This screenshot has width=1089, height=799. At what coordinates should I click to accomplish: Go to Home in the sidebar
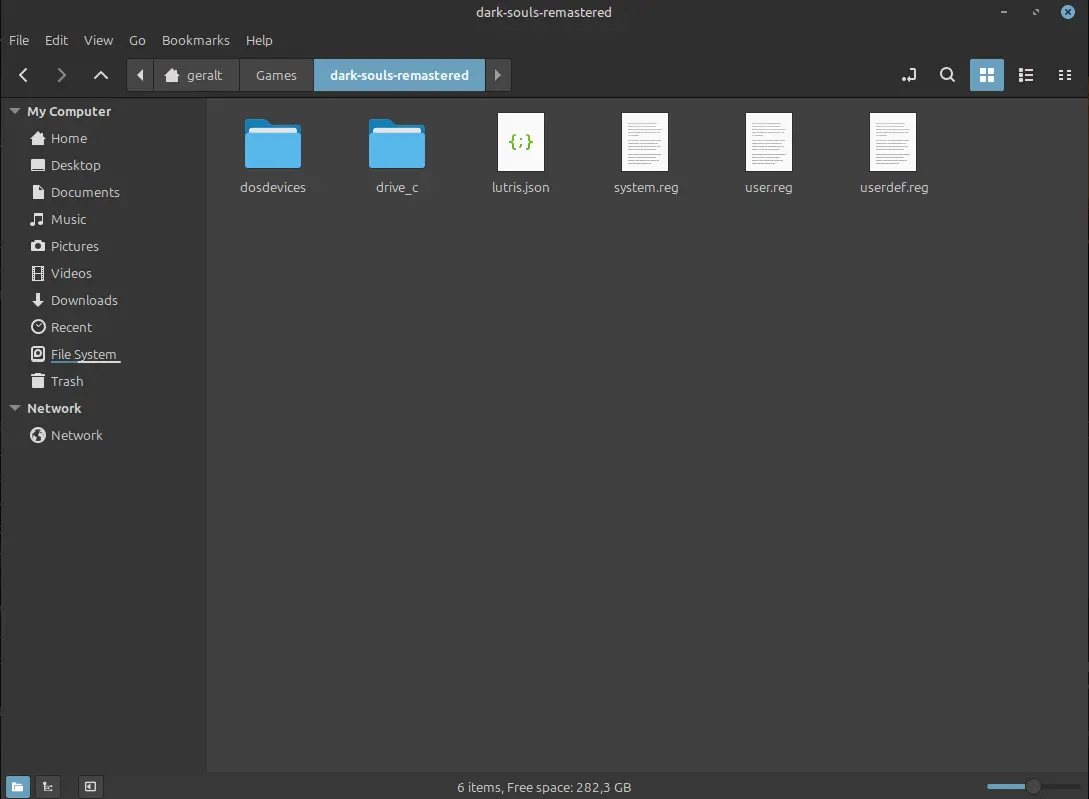[68, 138]
